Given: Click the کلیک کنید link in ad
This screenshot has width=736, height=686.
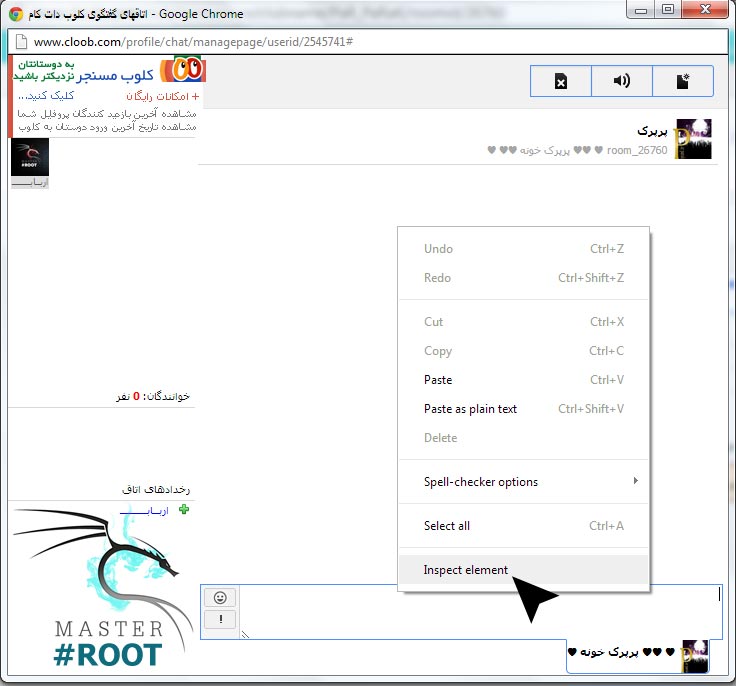Looking at the screenshot, I should point(46,96).
